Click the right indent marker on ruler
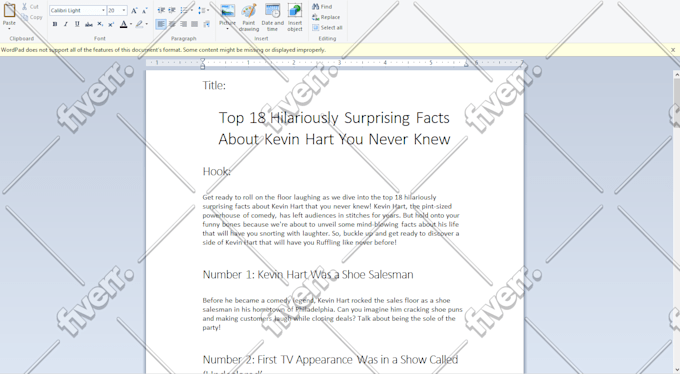Image resolution: width=680 pixels, height=374 pixels. click(x=467, y=64)
